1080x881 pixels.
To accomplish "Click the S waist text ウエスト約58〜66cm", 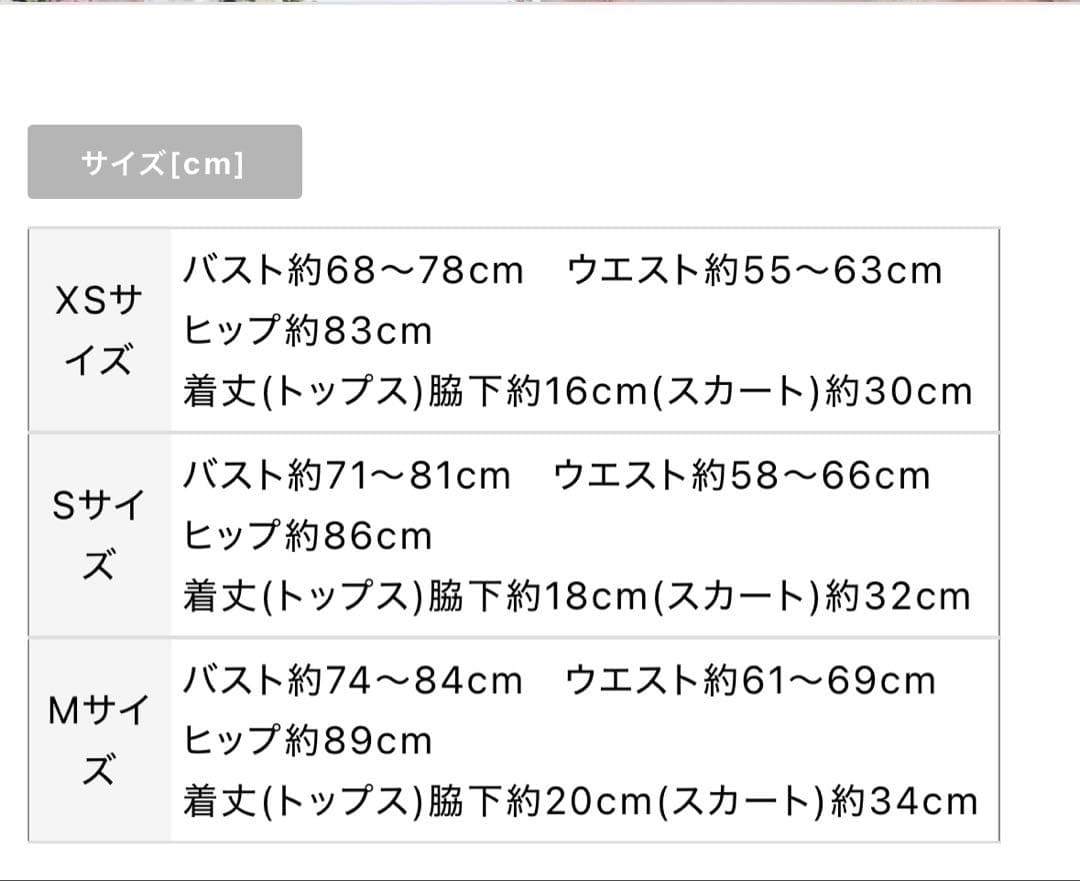I will 741,475.
